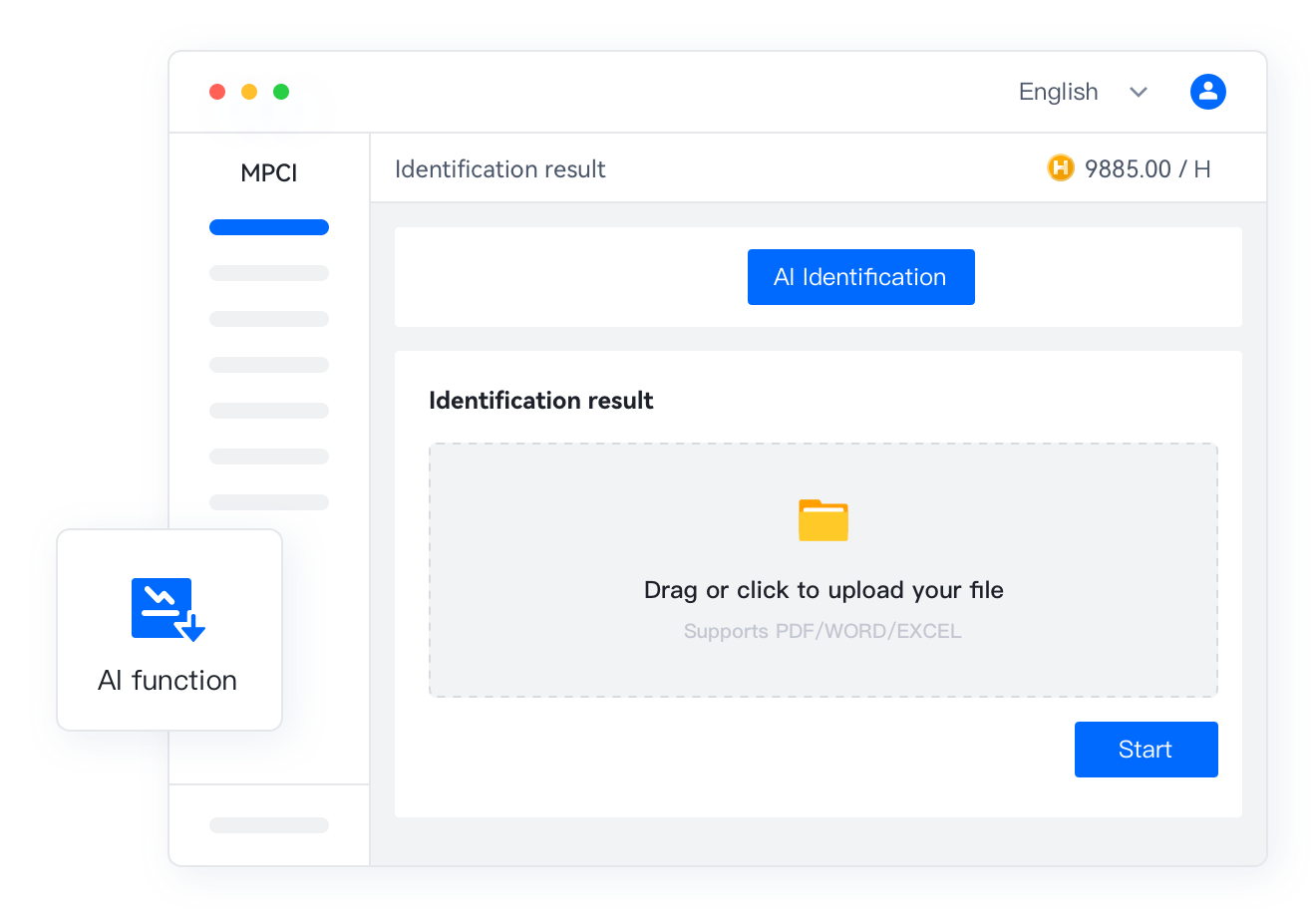Click the yellow minimize window dot
Image resolution: width=1316 pixels, height=917 pixels.
pos(249,92)
